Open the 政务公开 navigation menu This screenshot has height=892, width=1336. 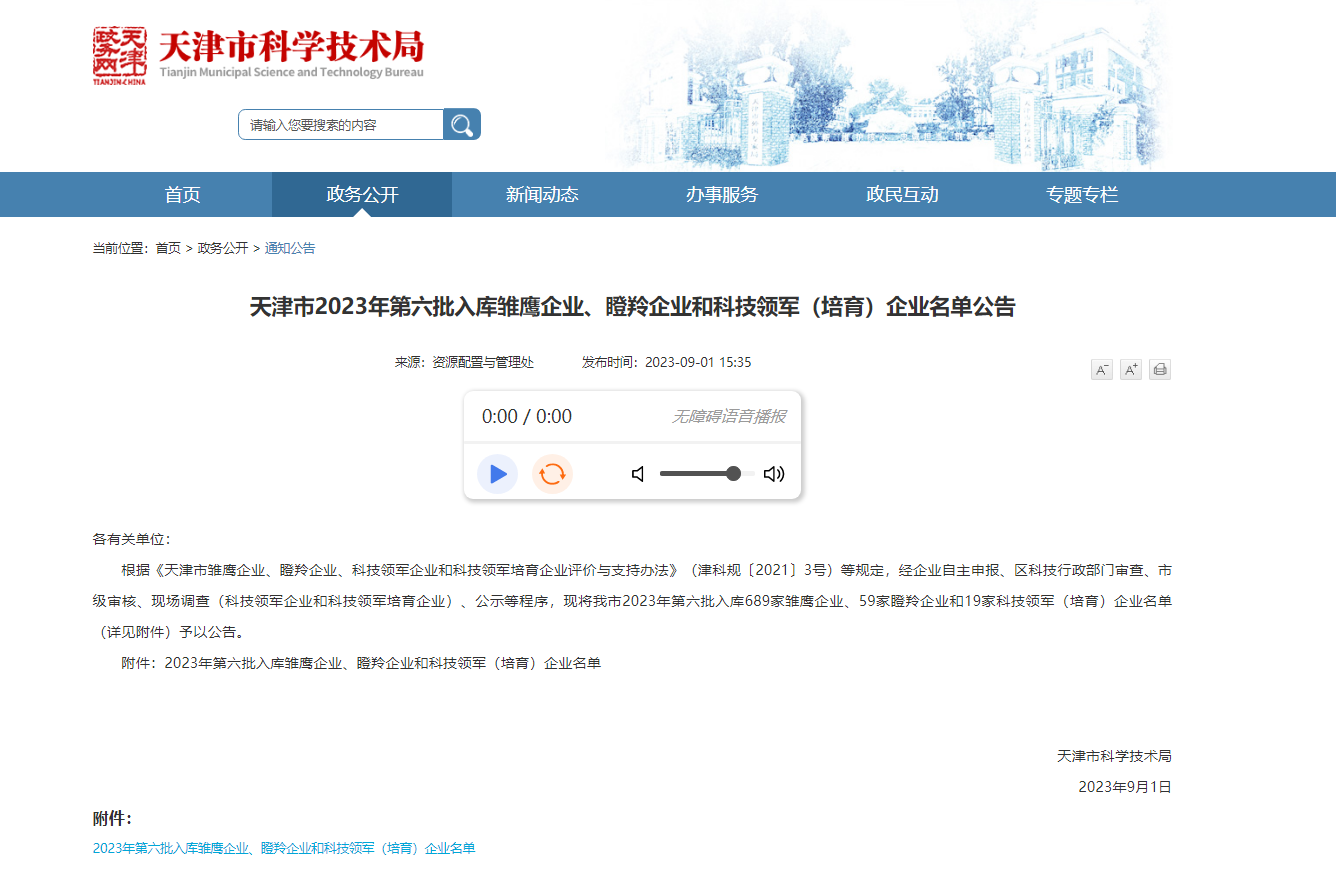click(x=361, y=194)
